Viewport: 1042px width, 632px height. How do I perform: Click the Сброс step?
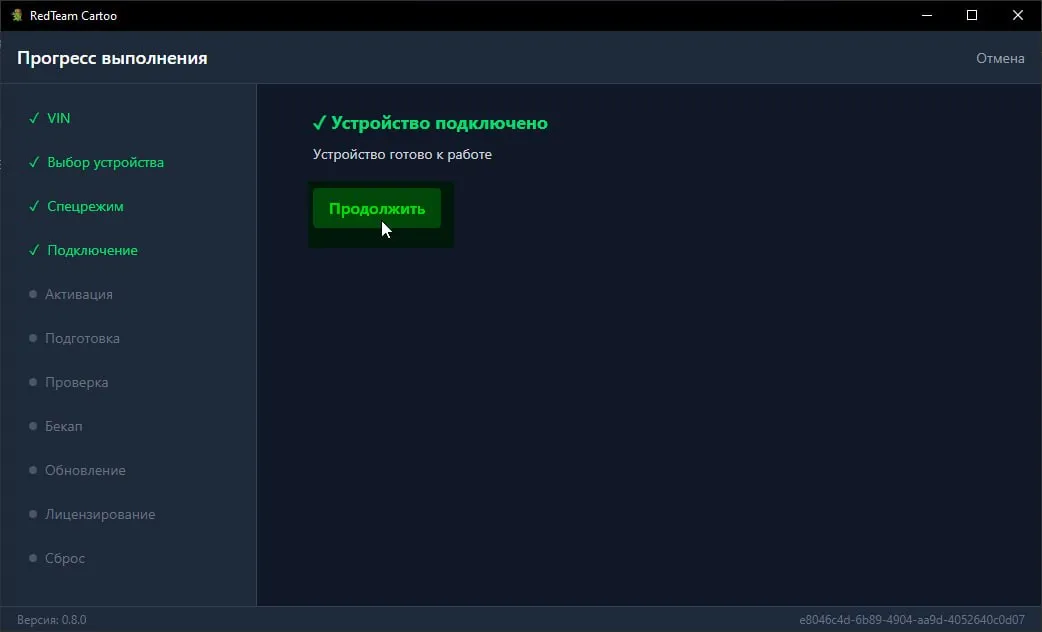[x=64, y=558]
